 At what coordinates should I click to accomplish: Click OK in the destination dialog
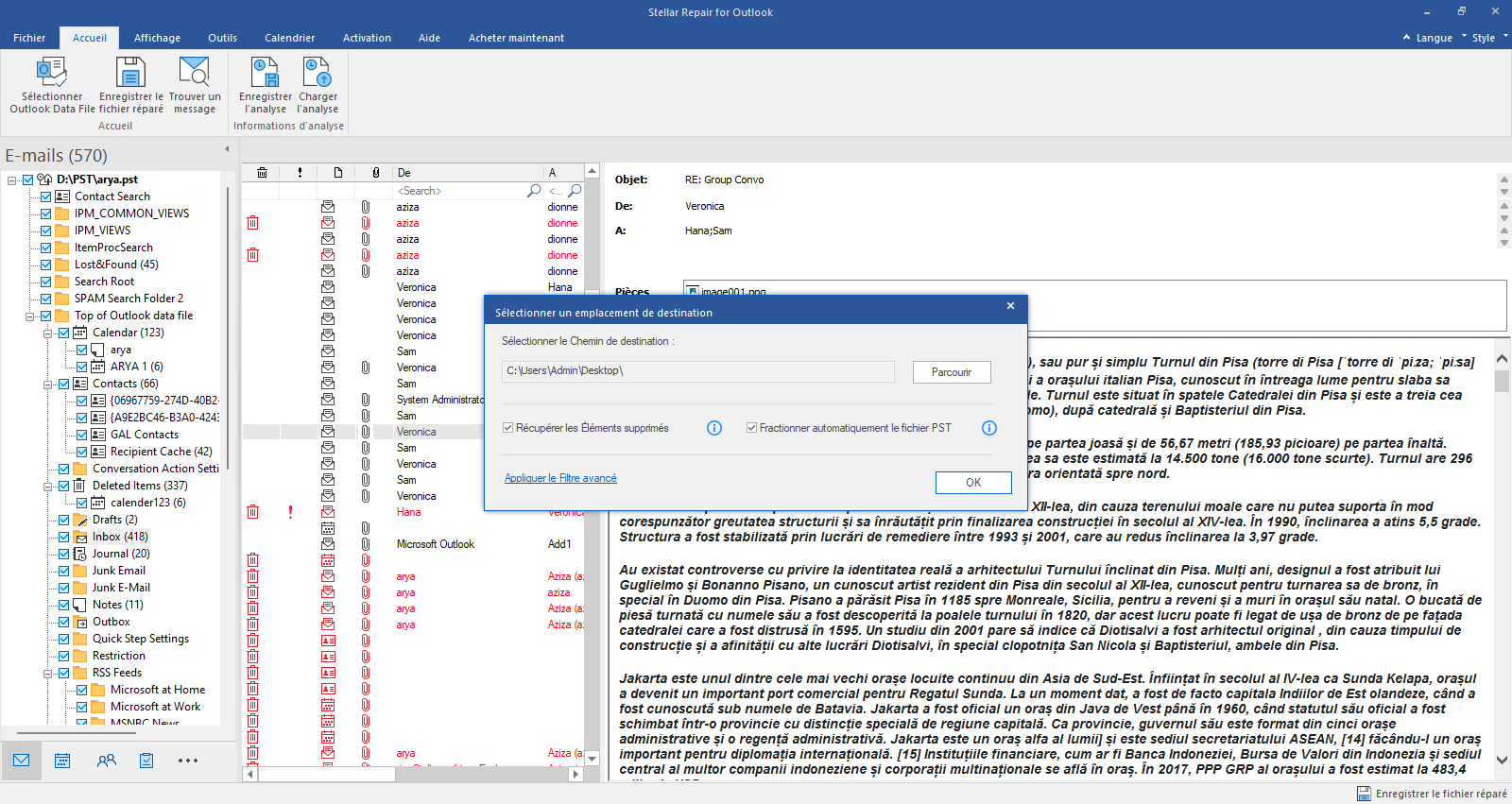[x=973, y=482]
